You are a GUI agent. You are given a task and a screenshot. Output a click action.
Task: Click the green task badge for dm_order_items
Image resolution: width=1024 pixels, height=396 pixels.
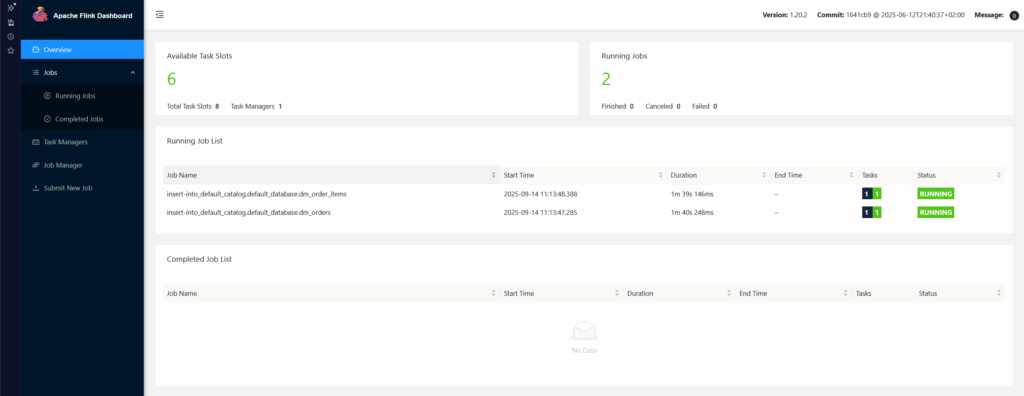point(877,194)
